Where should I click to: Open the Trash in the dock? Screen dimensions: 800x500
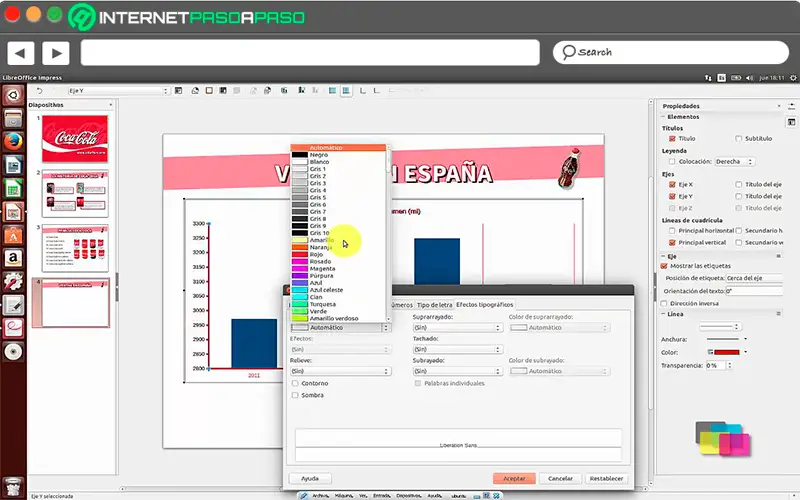tap(13, 487)
